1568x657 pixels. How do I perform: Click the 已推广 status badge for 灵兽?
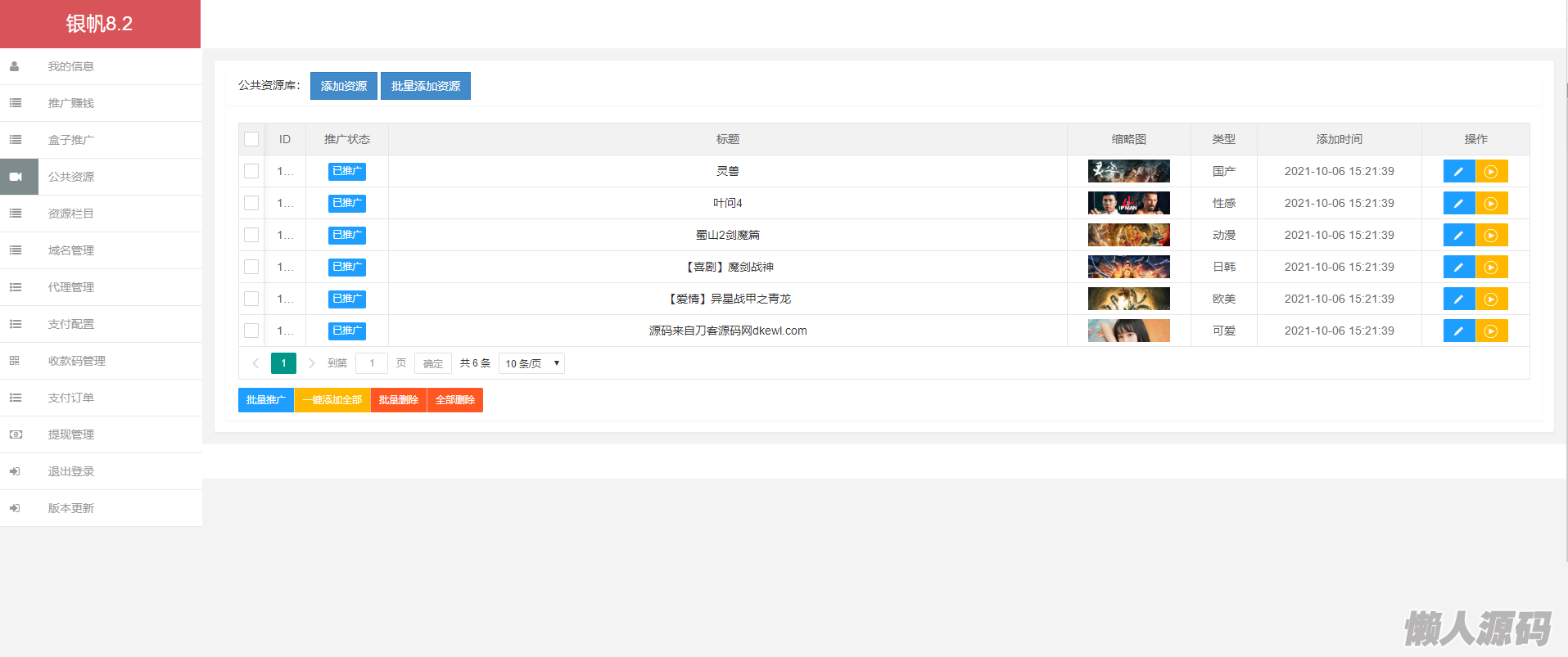tap(347, 171)
